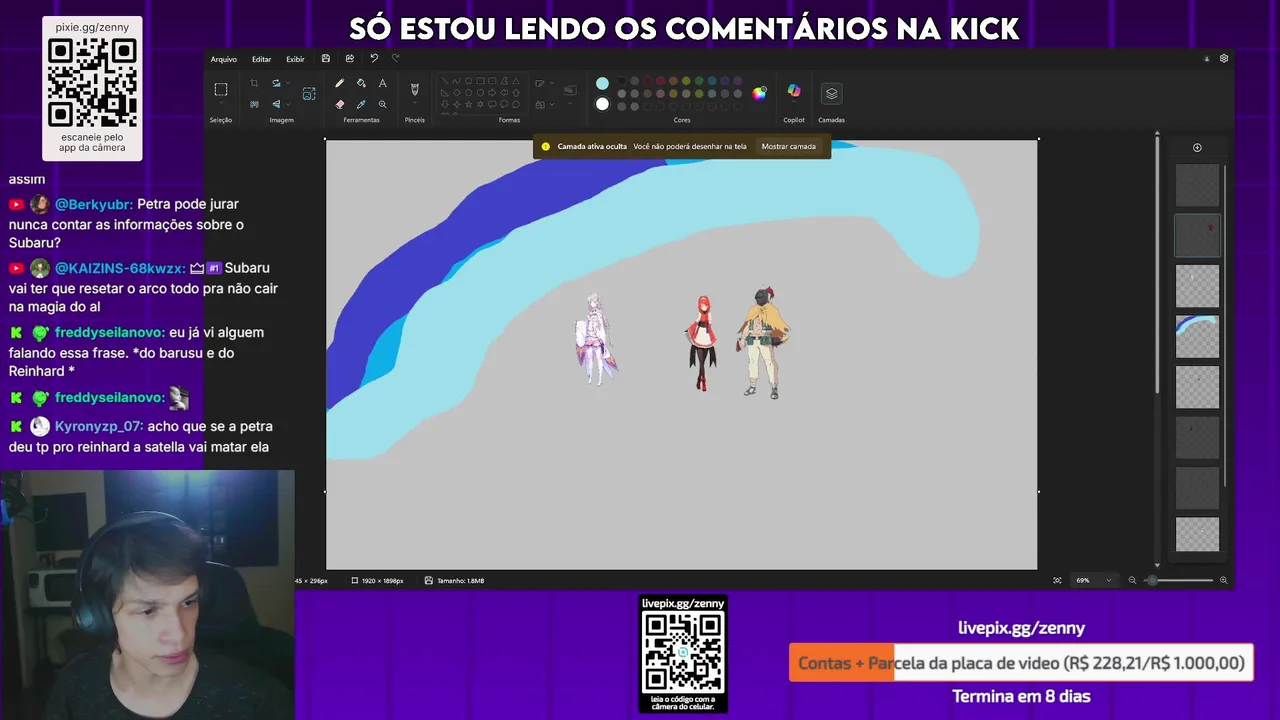
Task: Open the edit colors wheel
Action: coord(759,93)
